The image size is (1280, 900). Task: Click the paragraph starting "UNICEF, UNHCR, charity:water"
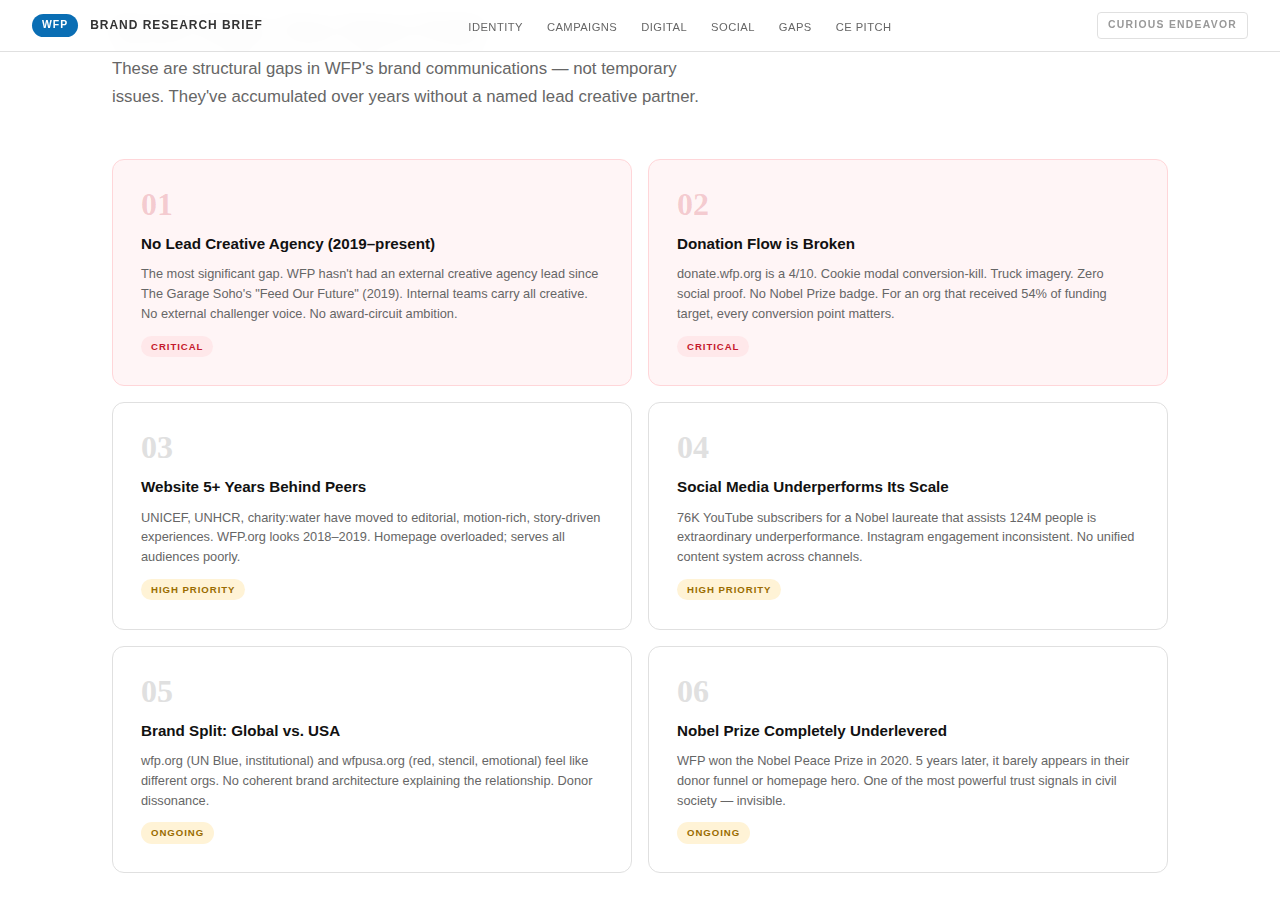pos(371,537)
